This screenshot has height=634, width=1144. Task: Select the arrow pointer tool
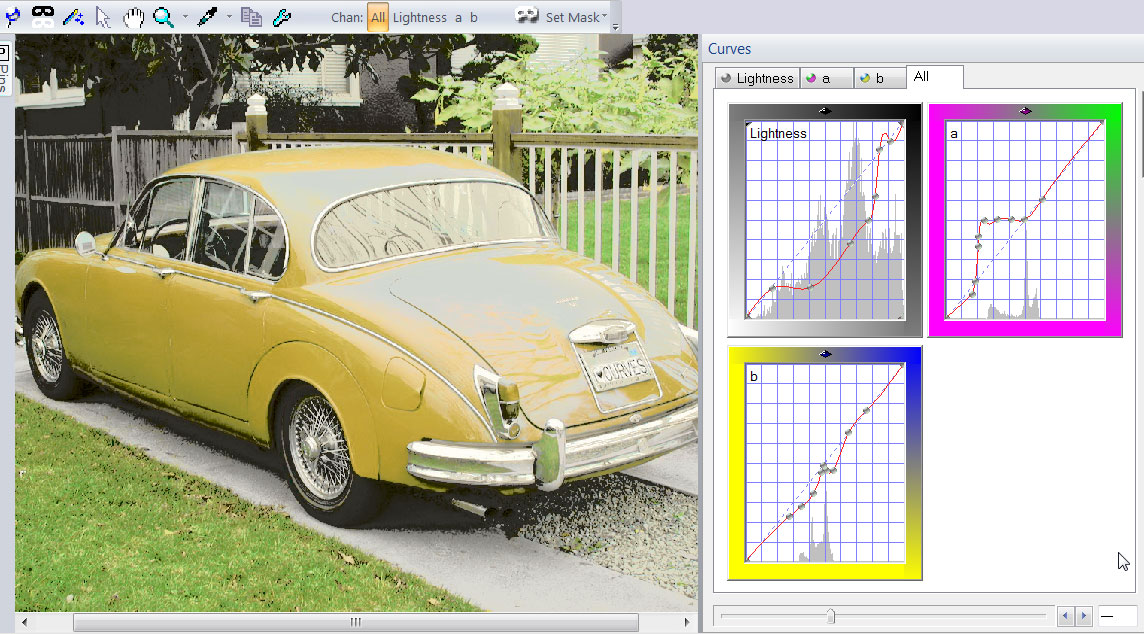pos(103,17)
